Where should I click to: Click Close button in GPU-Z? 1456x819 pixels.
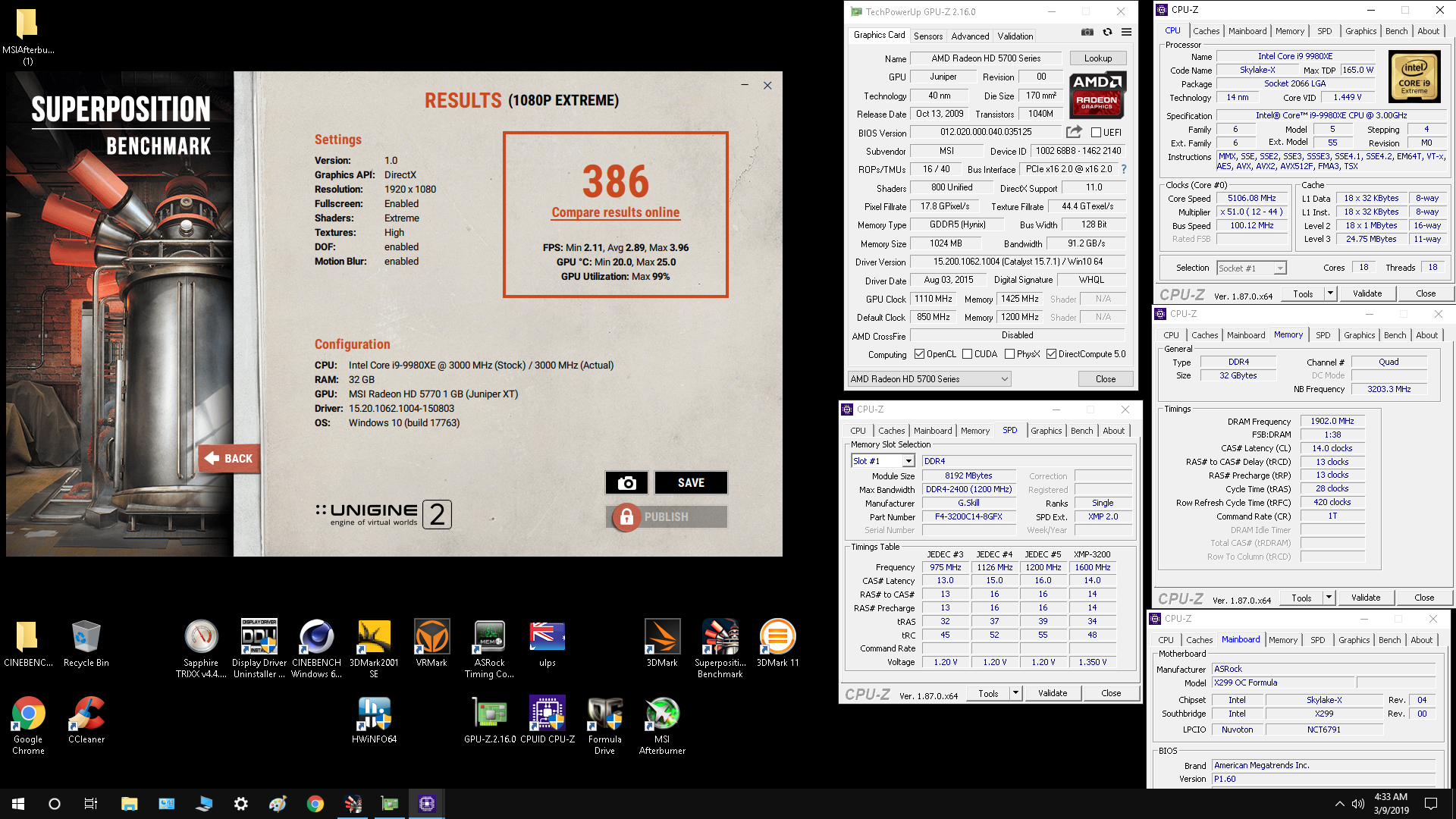(x=1105, y=379)
